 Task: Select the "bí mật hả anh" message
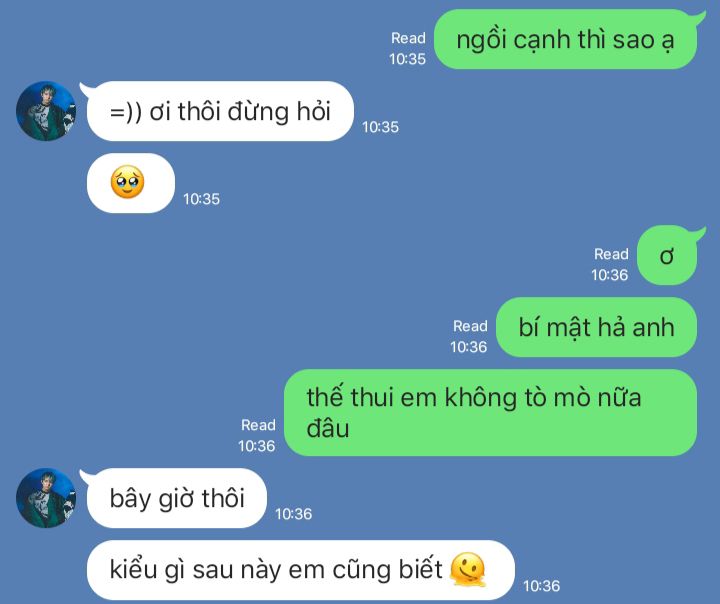point(596,327)
